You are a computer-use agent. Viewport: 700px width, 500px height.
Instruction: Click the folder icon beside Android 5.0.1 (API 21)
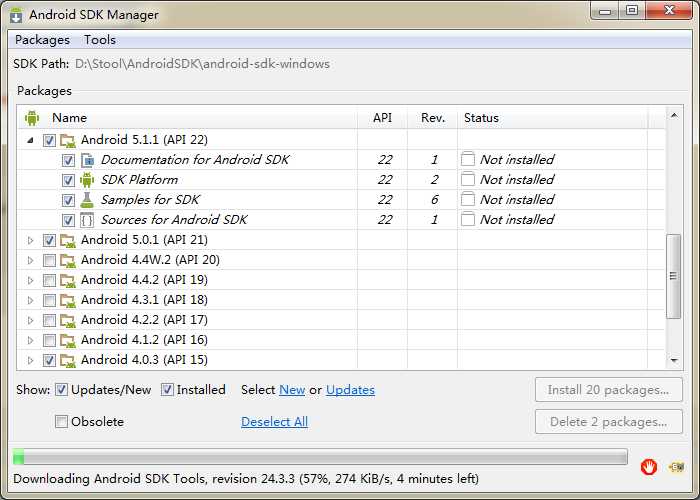[68, 240]
